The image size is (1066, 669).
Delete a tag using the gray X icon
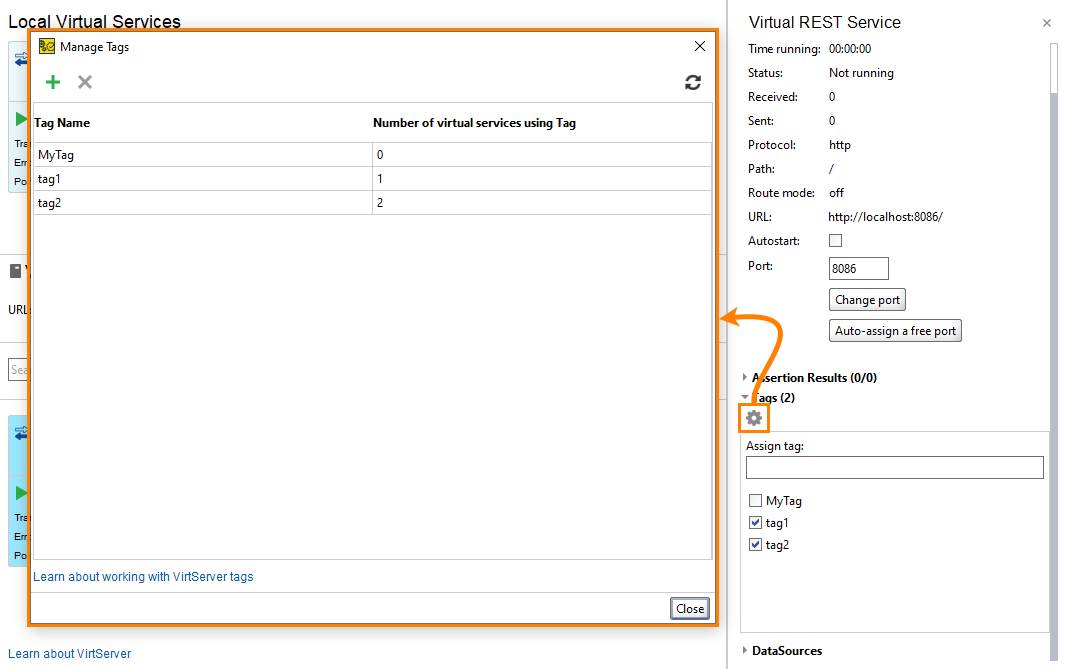tap(85, 82)
